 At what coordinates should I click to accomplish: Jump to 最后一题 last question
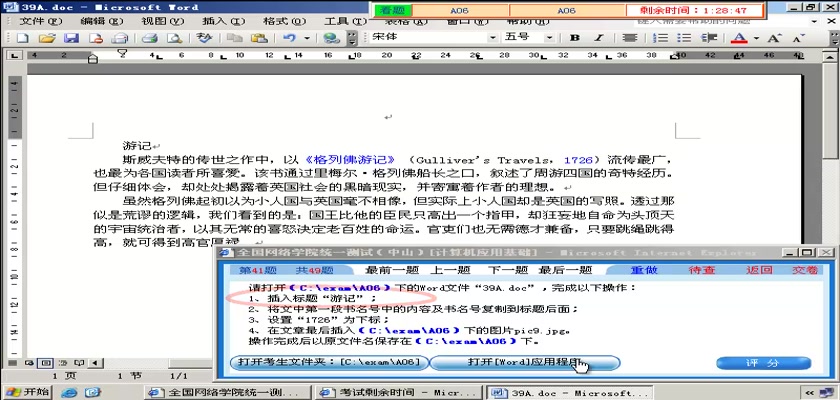point(565,270)
